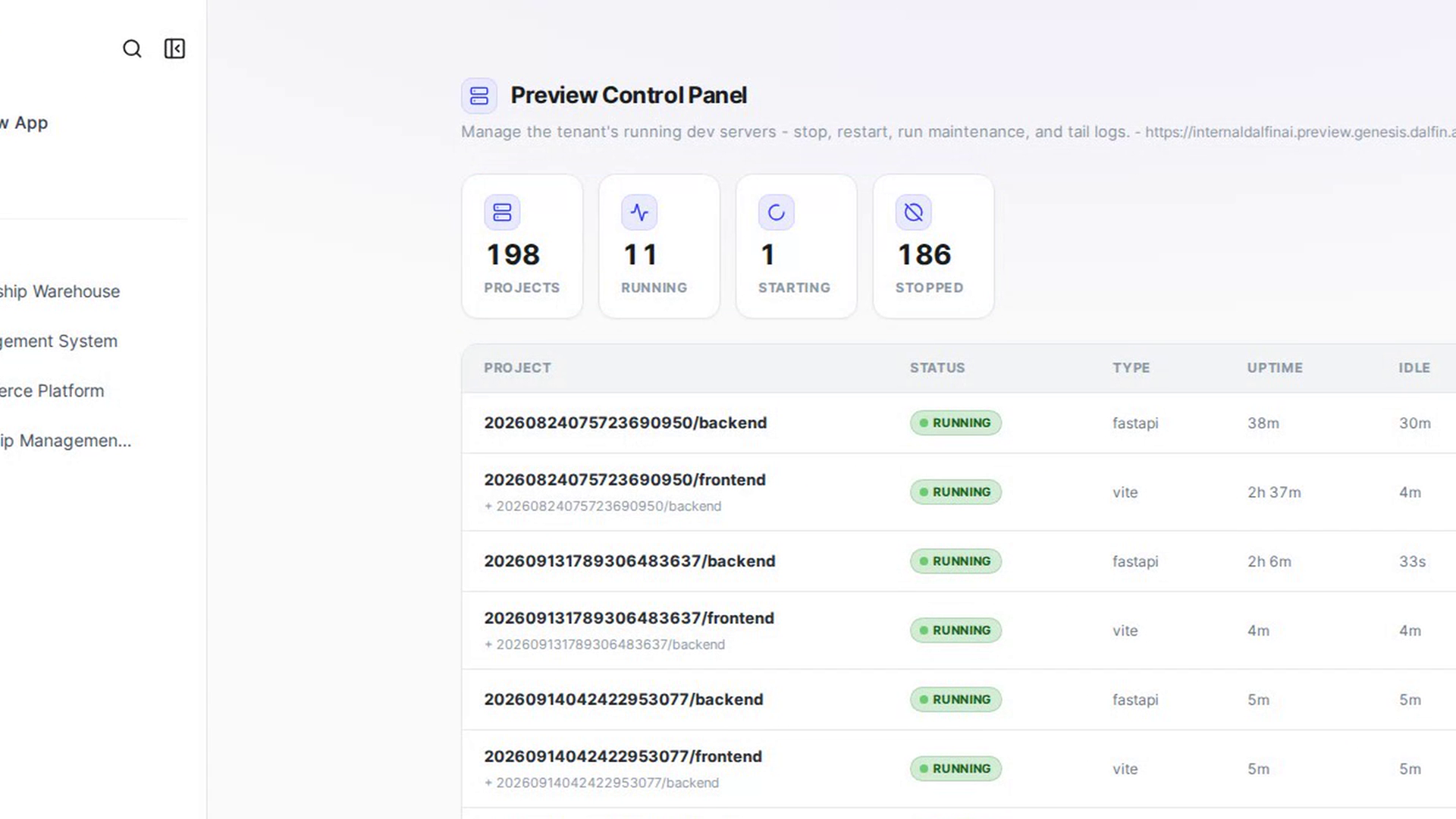Click the Projects card server icon
The image size is (1456, 819).
pyautogui.click(x=502, y=212)
